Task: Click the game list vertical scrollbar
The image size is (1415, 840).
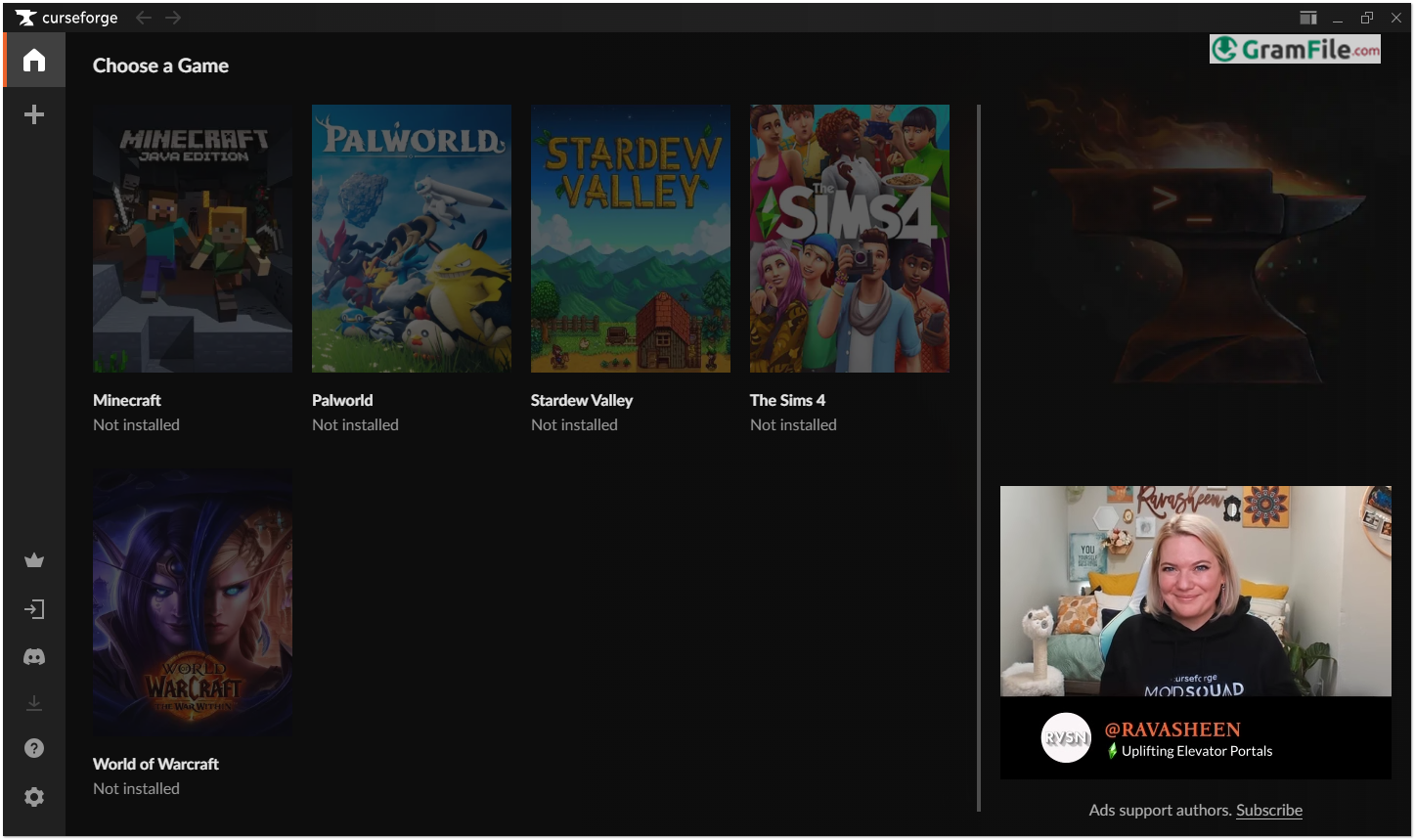Action: pos(979,458)
